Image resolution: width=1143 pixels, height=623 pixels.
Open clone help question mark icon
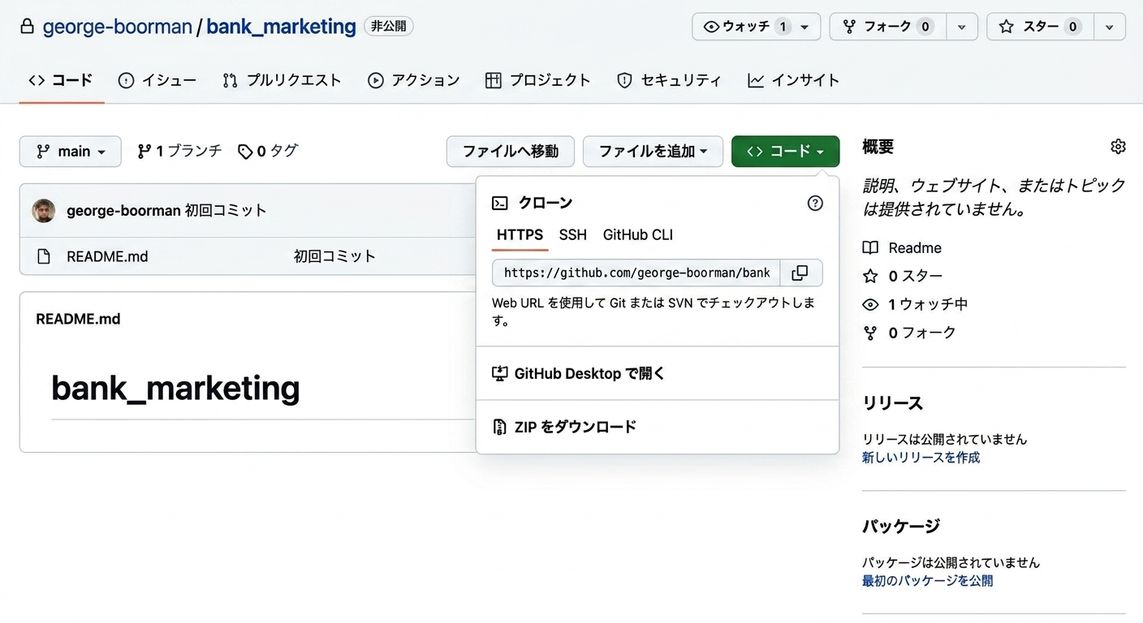(x=815, y=203)
